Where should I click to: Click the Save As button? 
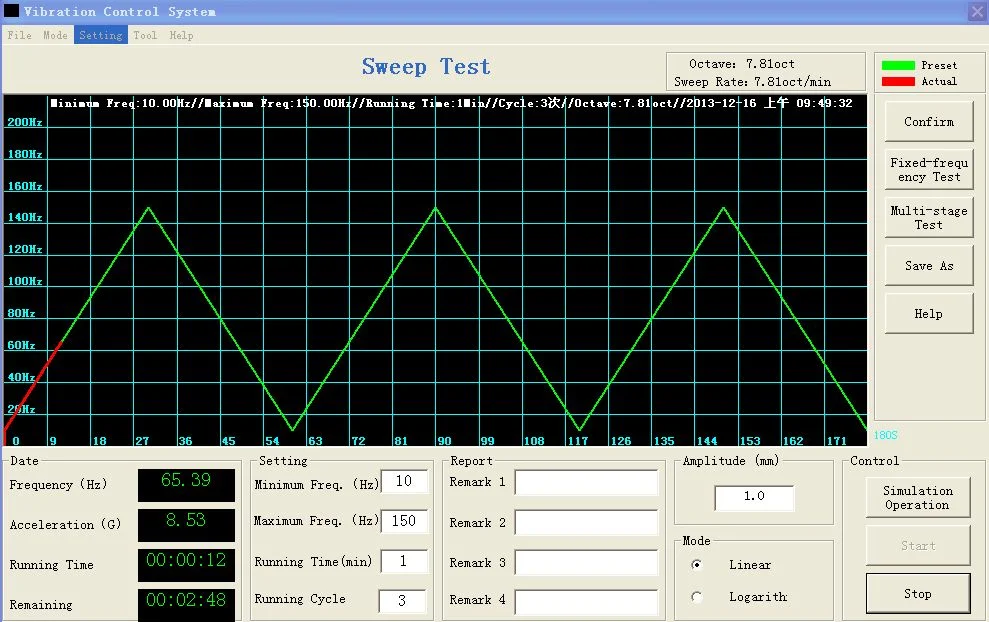coord(928,266)
